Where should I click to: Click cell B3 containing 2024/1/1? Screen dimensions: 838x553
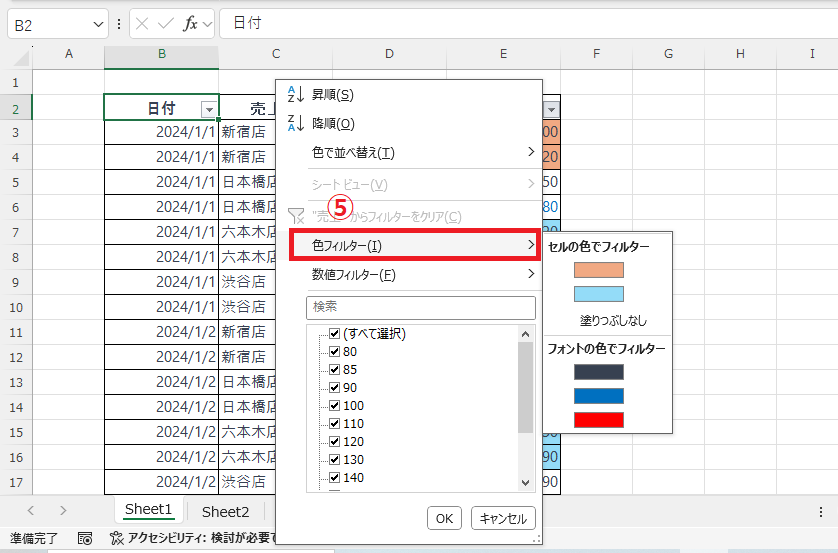point(161,132)
